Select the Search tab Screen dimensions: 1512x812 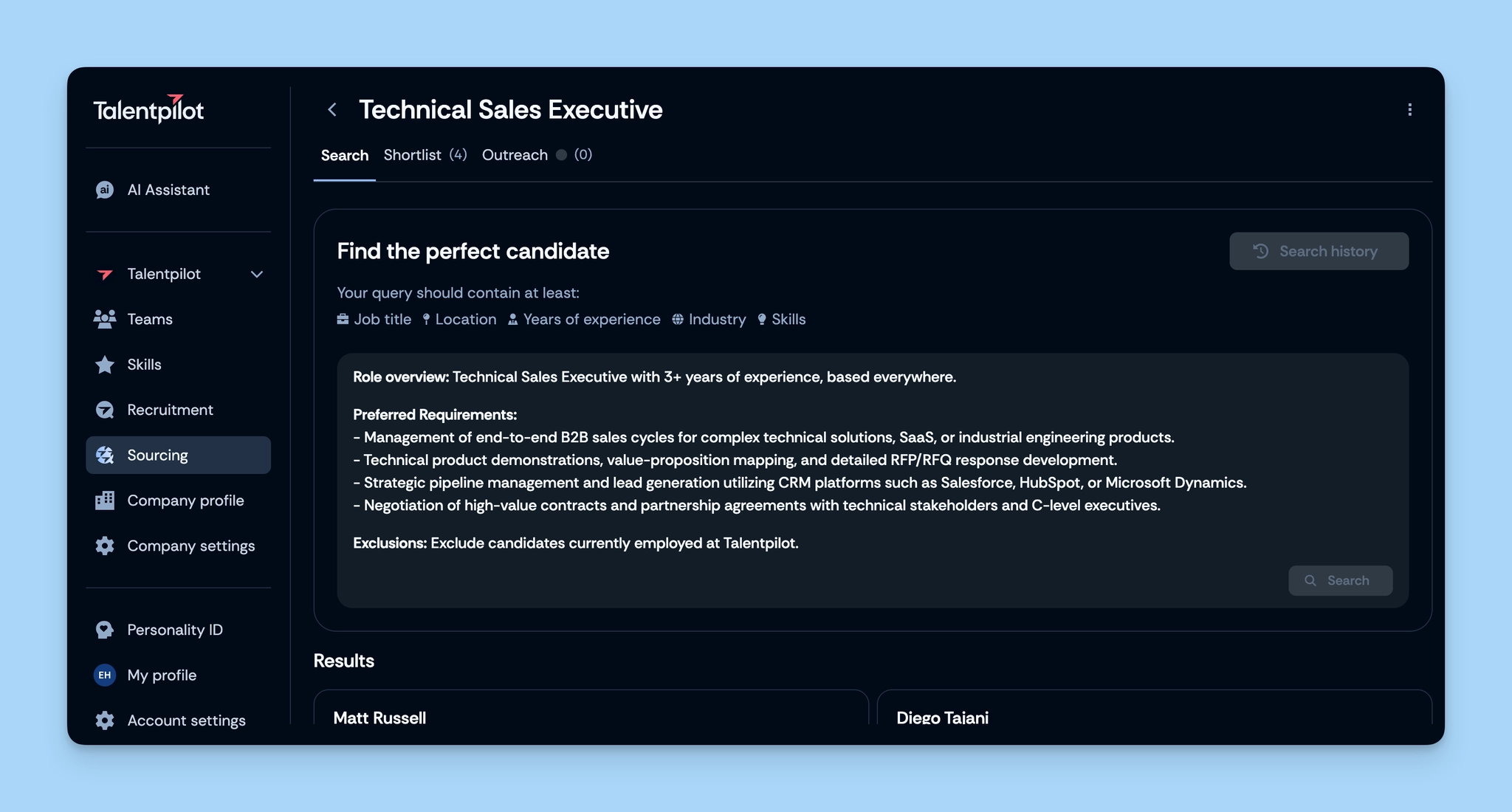[345, 156]
